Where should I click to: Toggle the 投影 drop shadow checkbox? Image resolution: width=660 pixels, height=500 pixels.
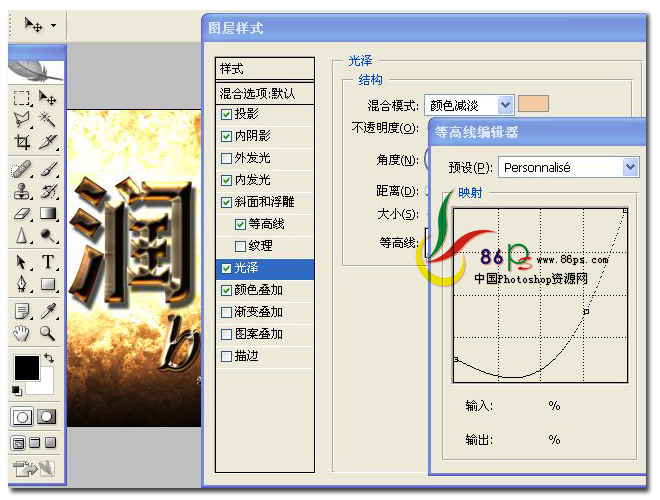[226, 114]
